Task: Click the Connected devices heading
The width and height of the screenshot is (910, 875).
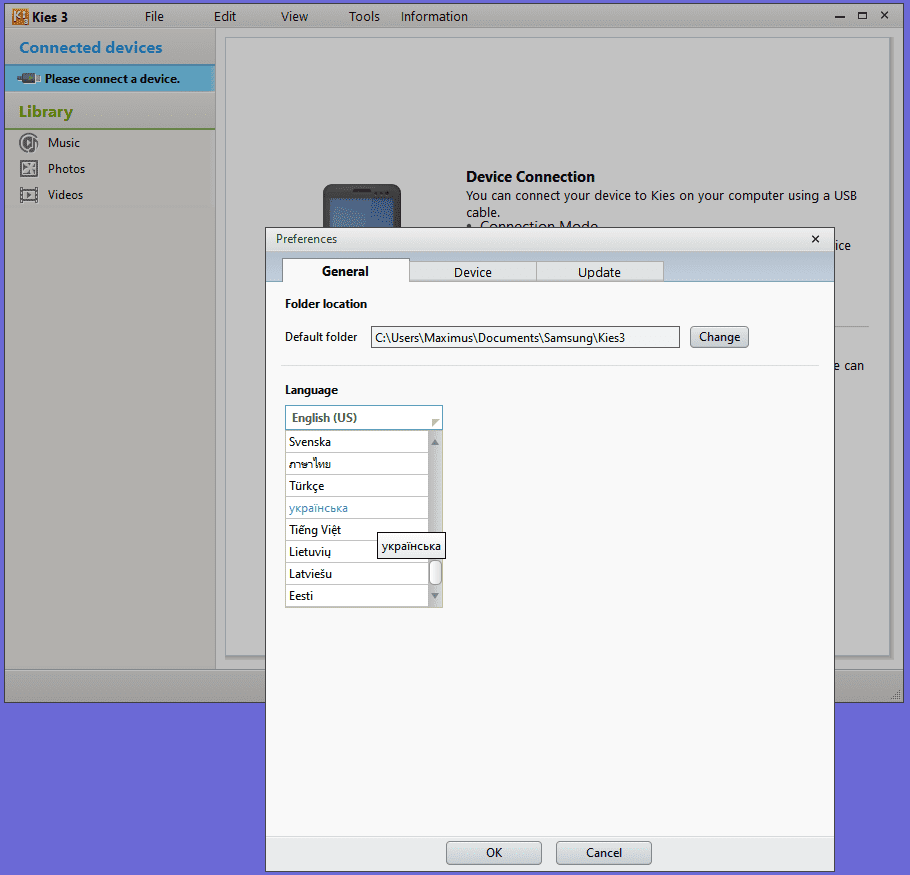Action: [91, 48]
